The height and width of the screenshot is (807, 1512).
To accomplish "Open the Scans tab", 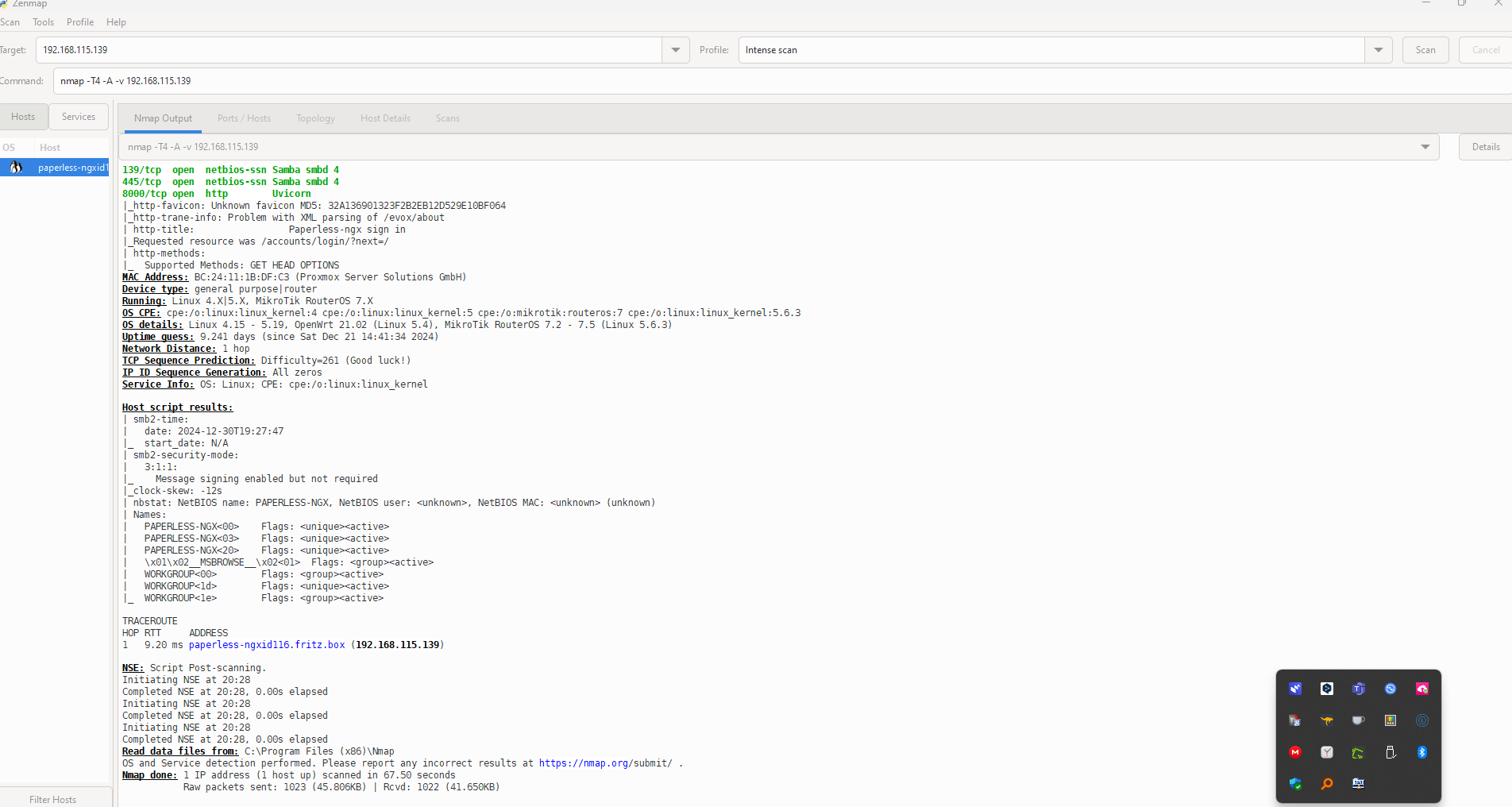I will click(447, 118).
